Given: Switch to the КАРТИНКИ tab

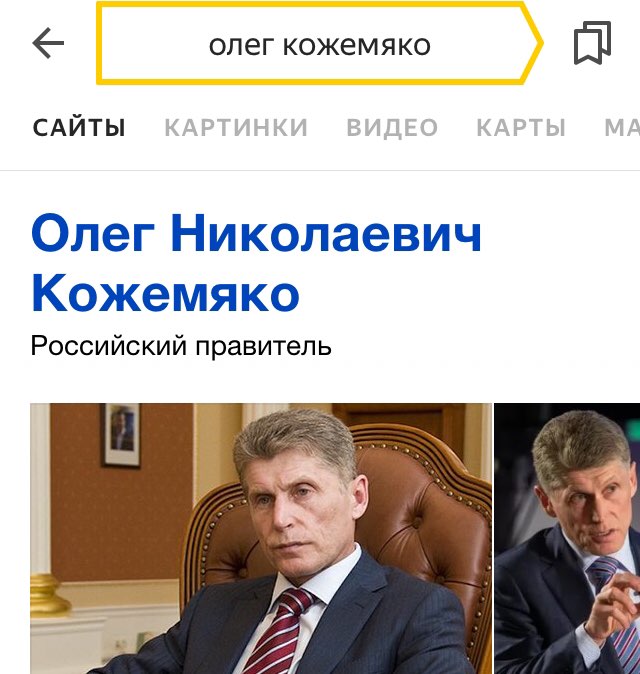Looking at the screenshot, I should 236,128.
